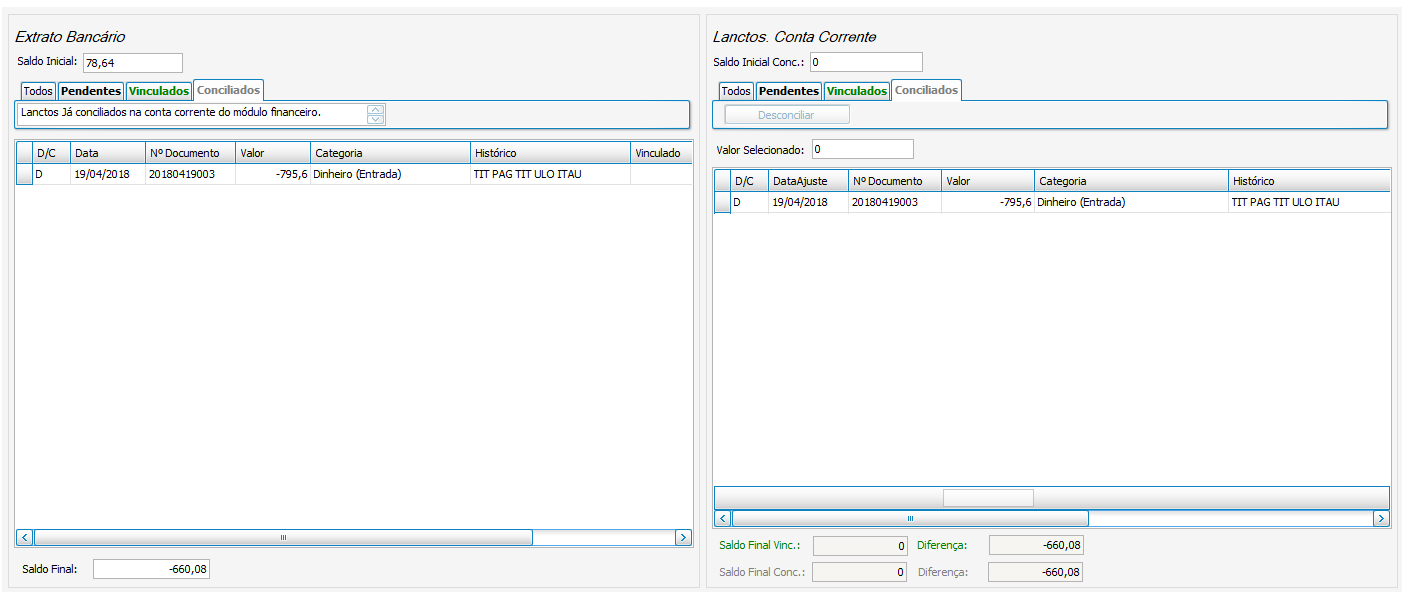The width and height of the screenshot is (1402, 607).
Task: Sort Extrato table by Histórico column
Action: (x=551, y=153)
